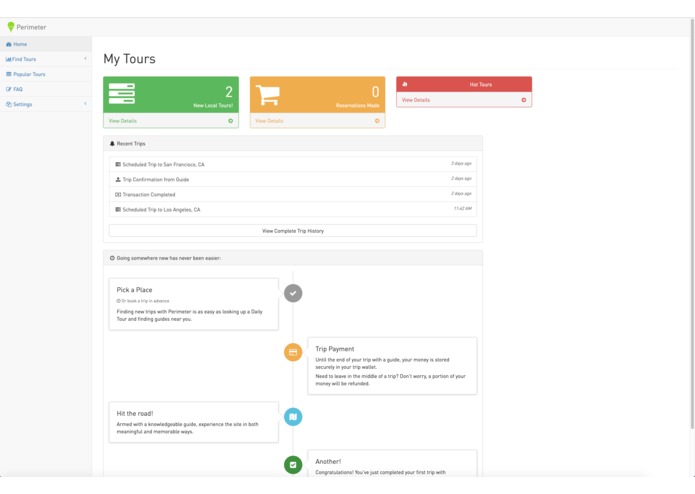Click View Details under Reservations Made
The width and height of the screenshot is (695, 494).
tap(269, 121)
